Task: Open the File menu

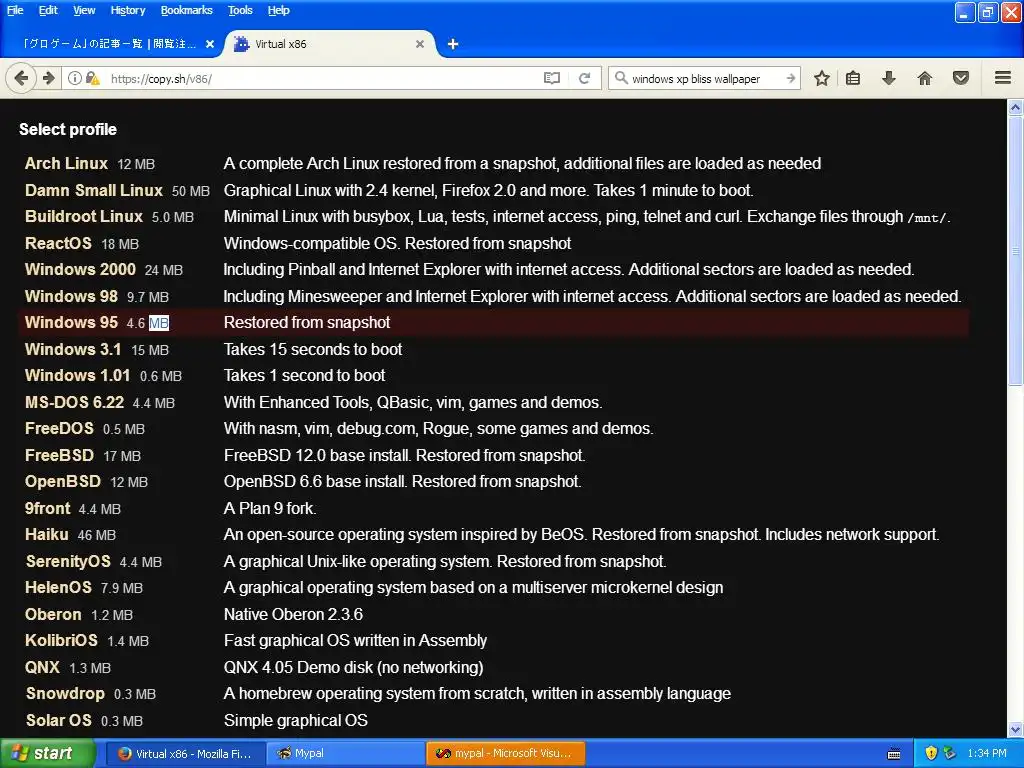Action: point(14,10)
